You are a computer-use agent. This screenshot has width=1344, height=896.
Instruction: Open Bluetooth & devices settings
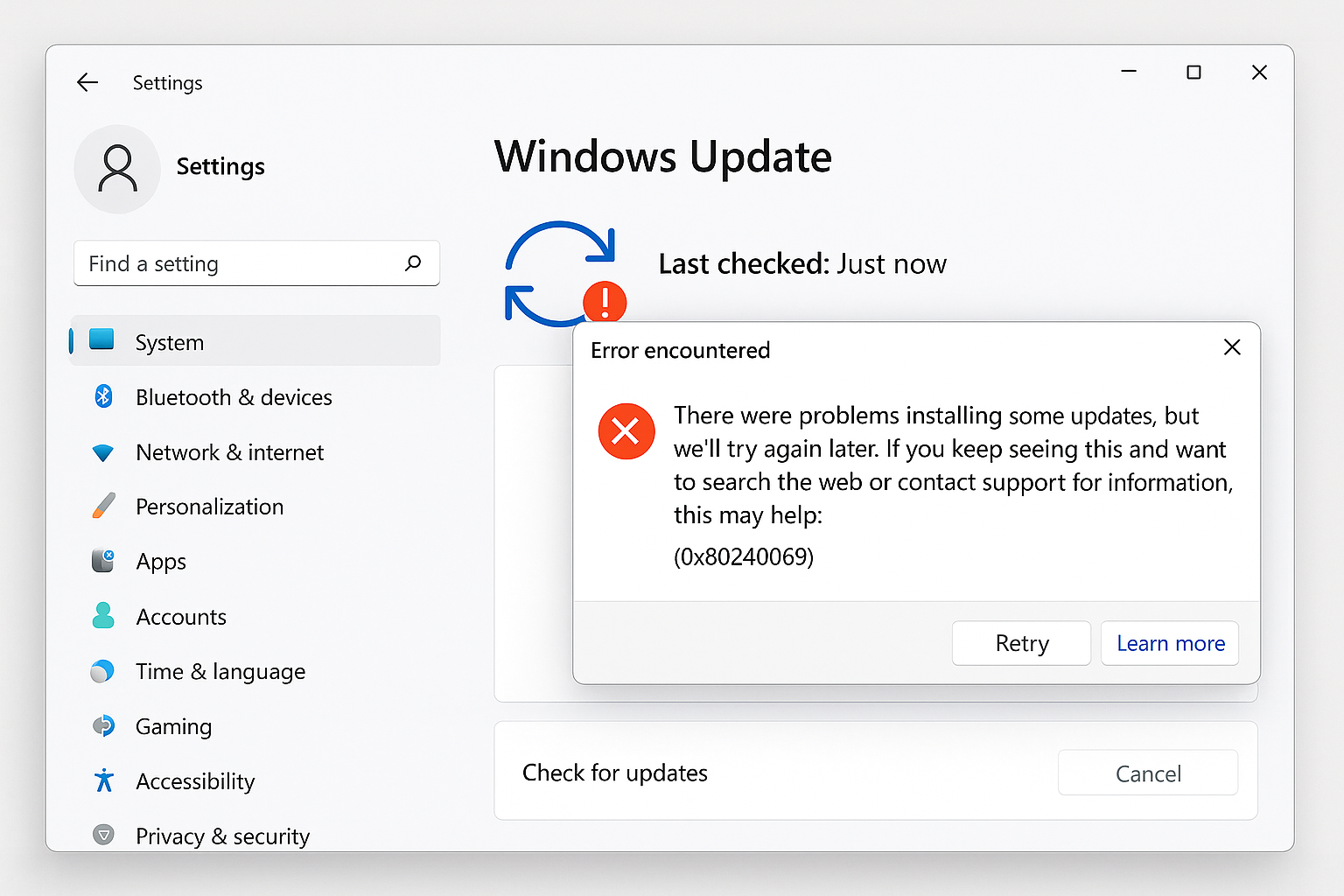[103, 396]
